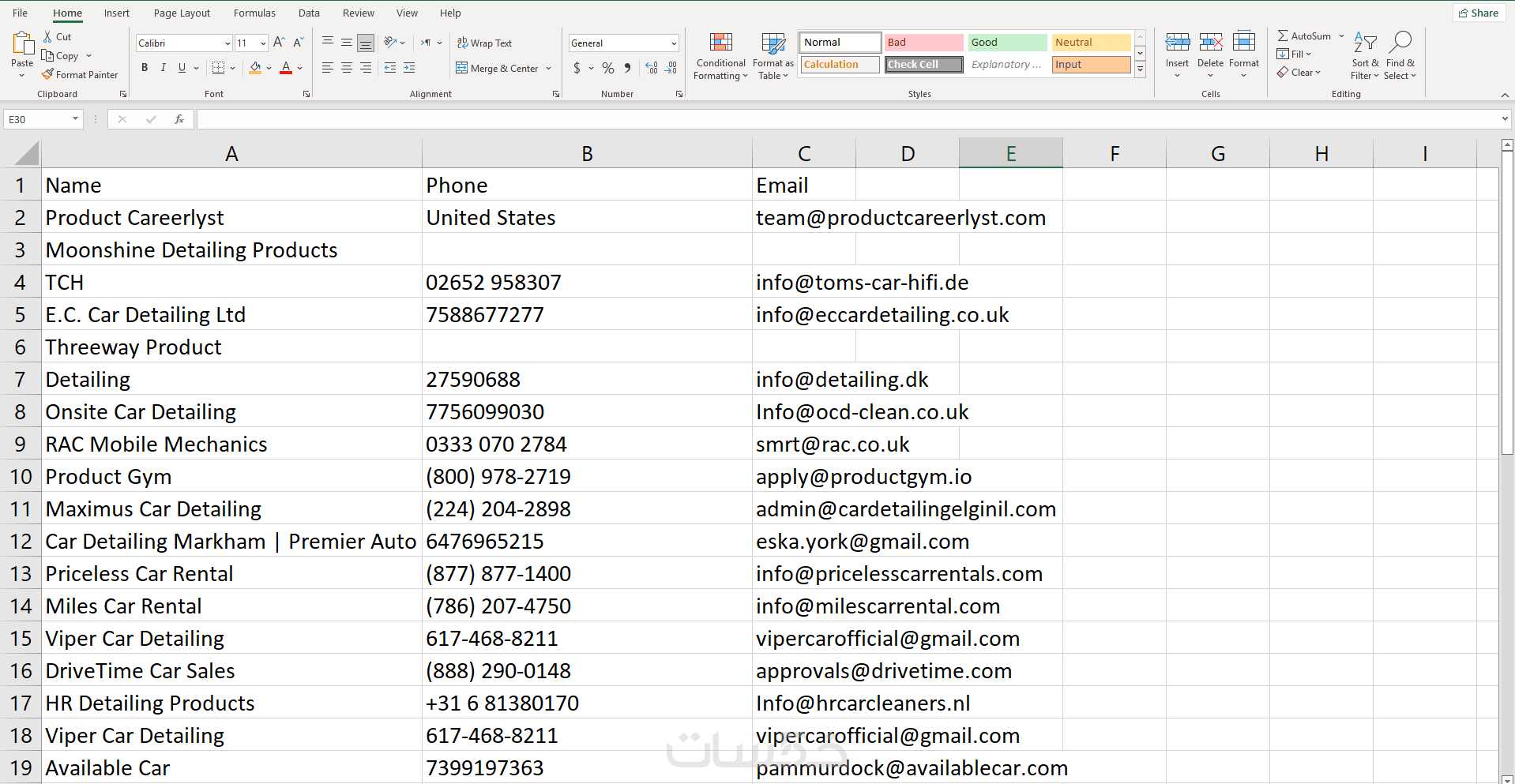Toggle Bold formatting
Viewport: 1515px width, 784px height.
coord(145,68)
